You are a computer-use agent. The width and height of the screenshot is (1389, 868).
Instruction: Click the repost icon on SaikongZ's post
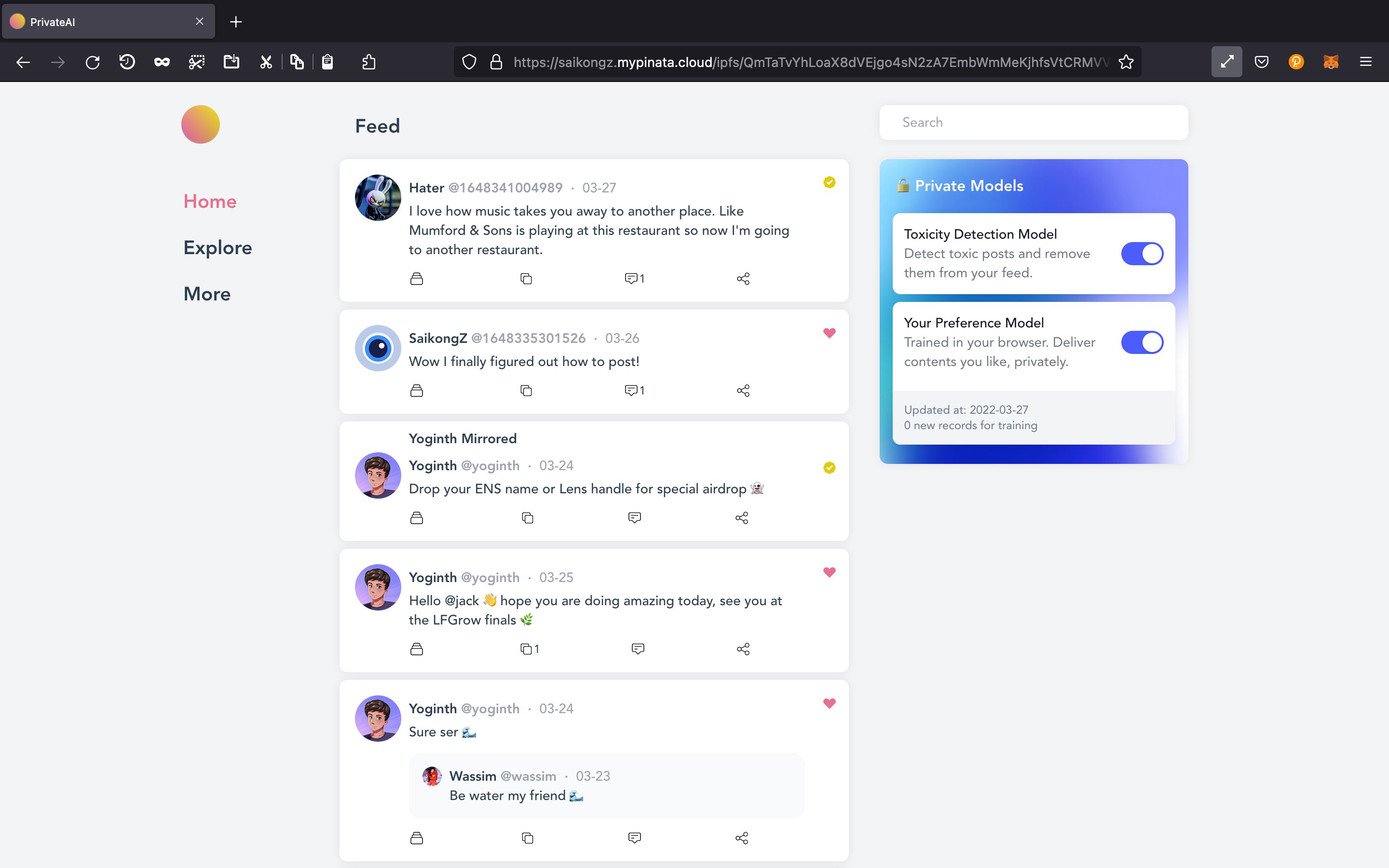coord(526,390)
